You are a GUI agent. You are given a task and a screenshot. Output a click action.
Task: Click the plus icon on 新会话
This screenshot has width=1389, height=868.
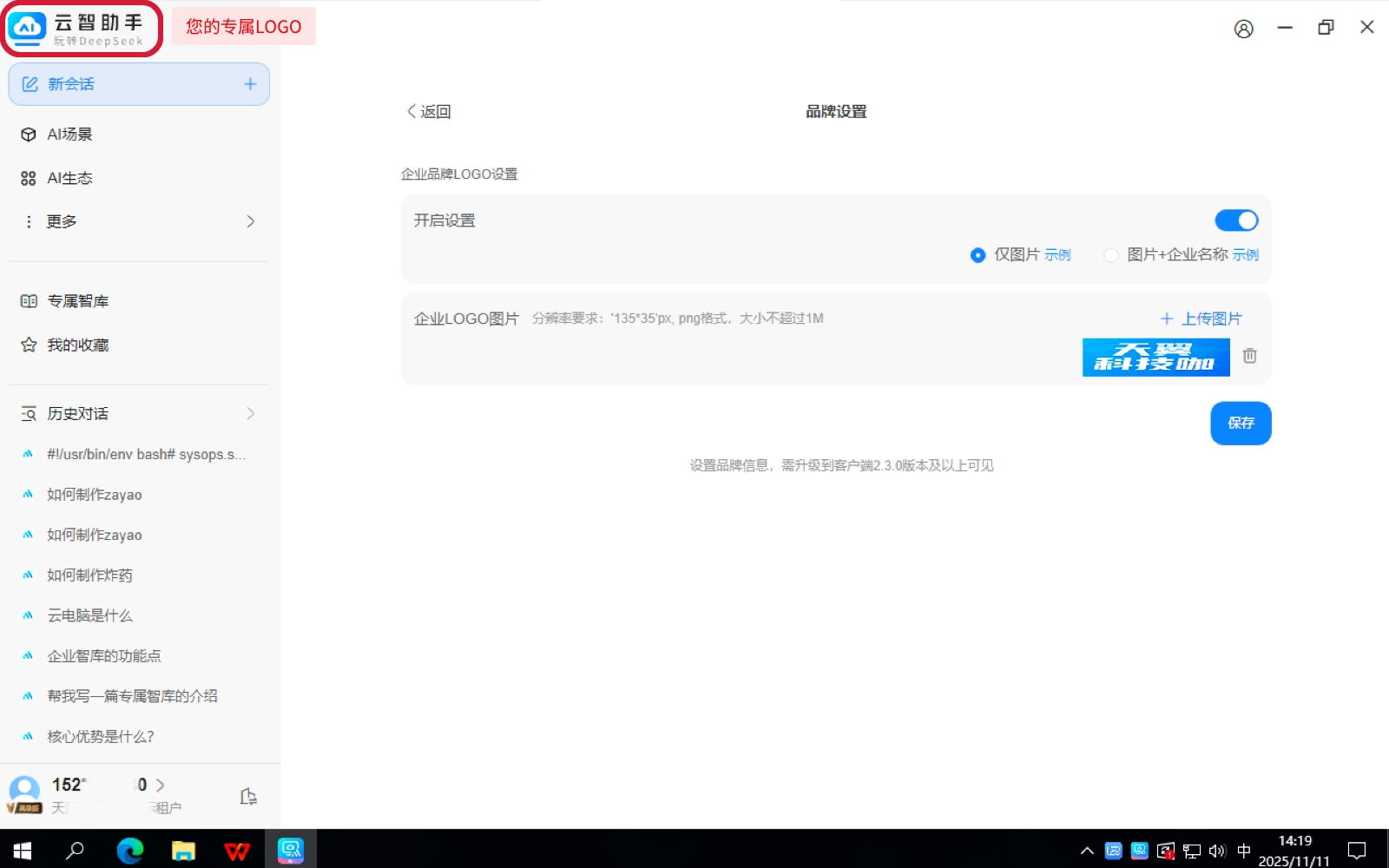point(250,84)
